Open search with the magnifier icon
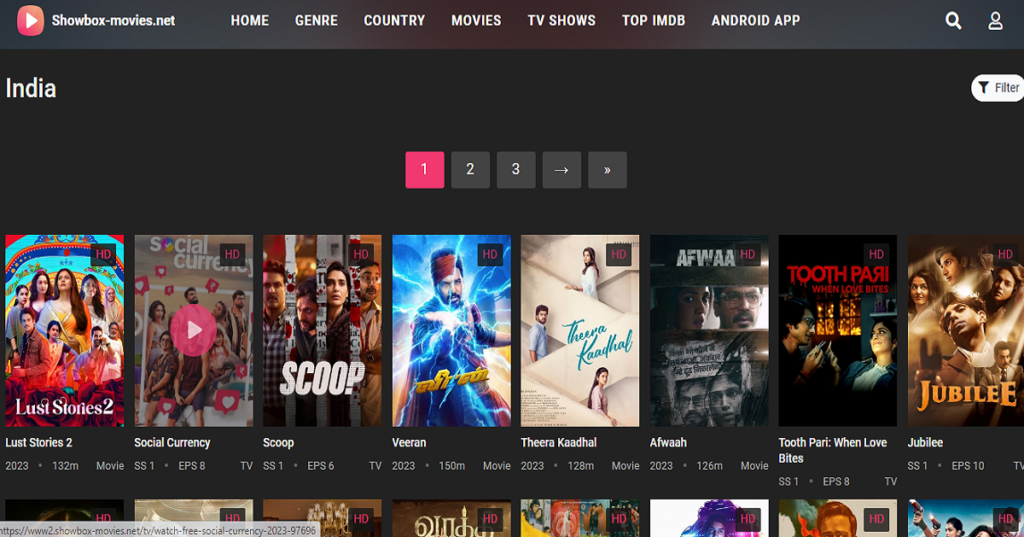 (x=953, y=21)
